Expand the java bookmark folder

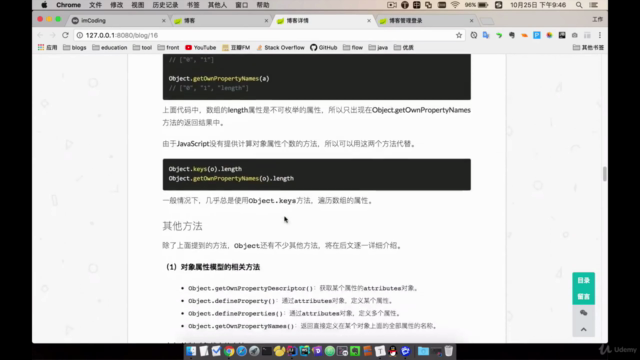tap(378, 47)
